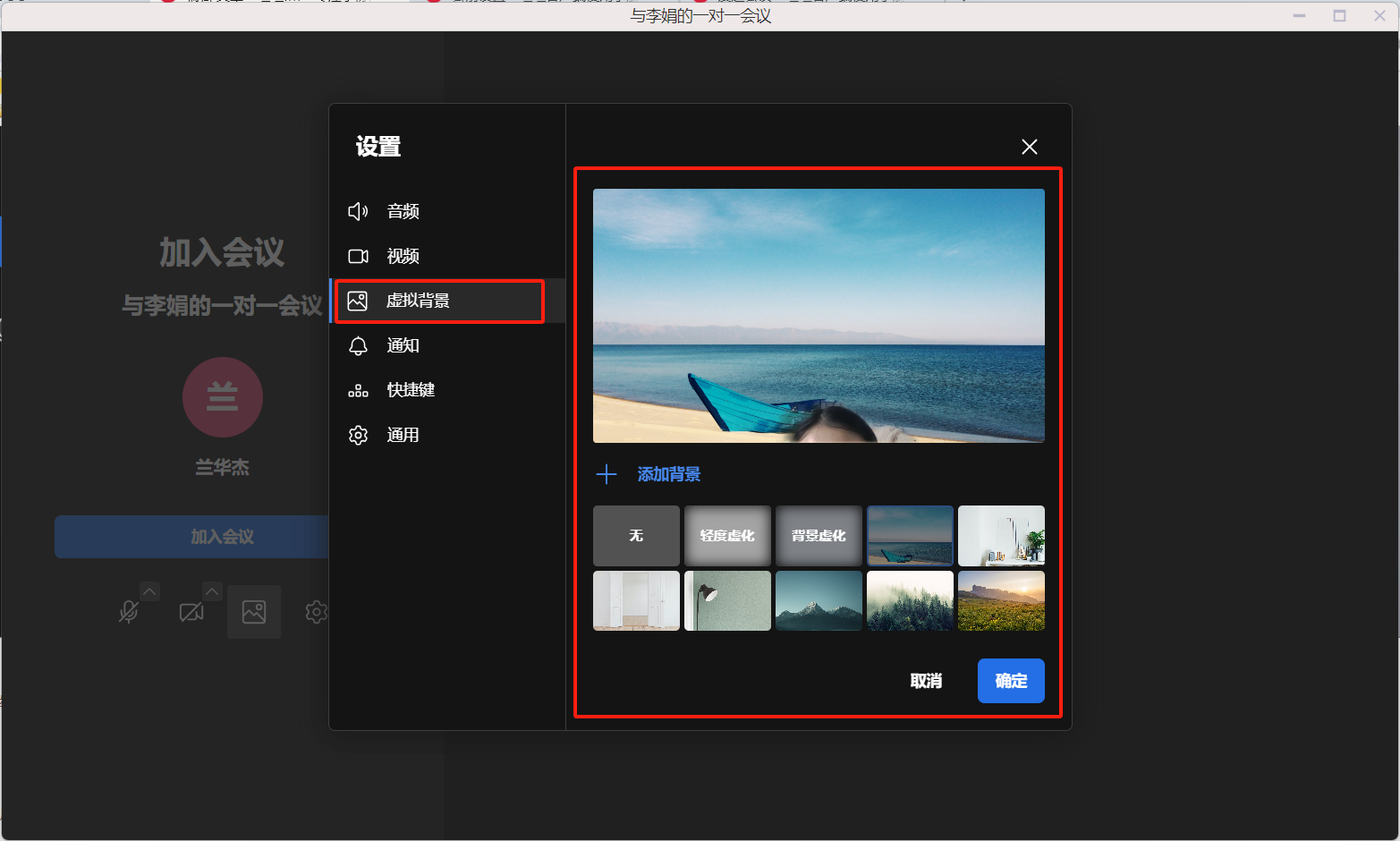Confirm with the 确定 button
This screenshot has height=841, width=1400.
point(1011,681)
